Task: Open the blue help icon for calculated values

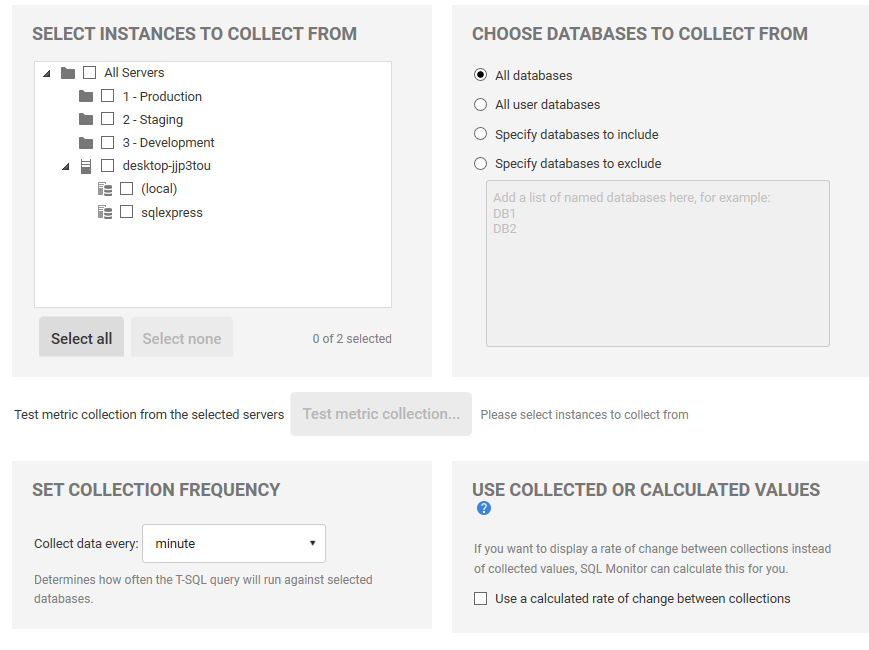Action: [x=484, y=509]
